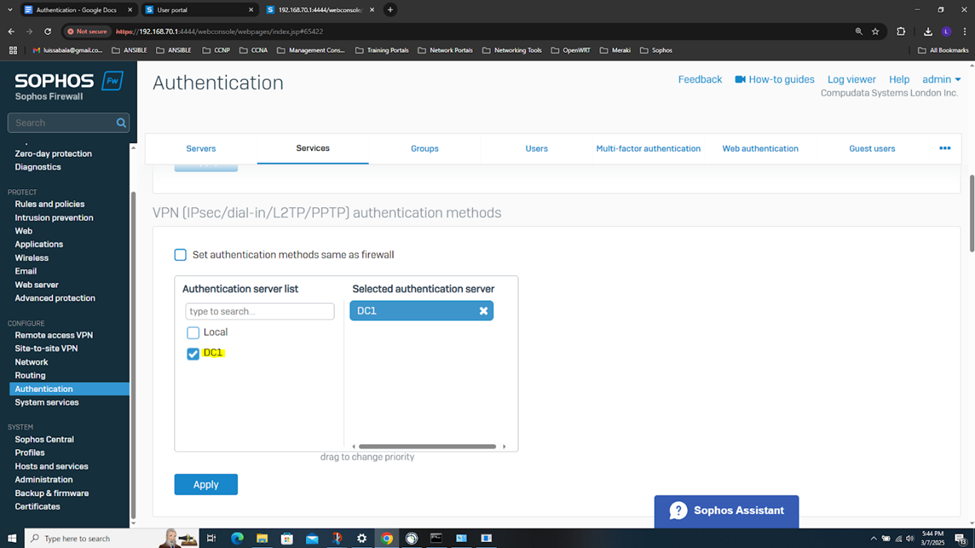
Task: Uncheck the DC1 authentication server
Action: click(x=193, y=353)
